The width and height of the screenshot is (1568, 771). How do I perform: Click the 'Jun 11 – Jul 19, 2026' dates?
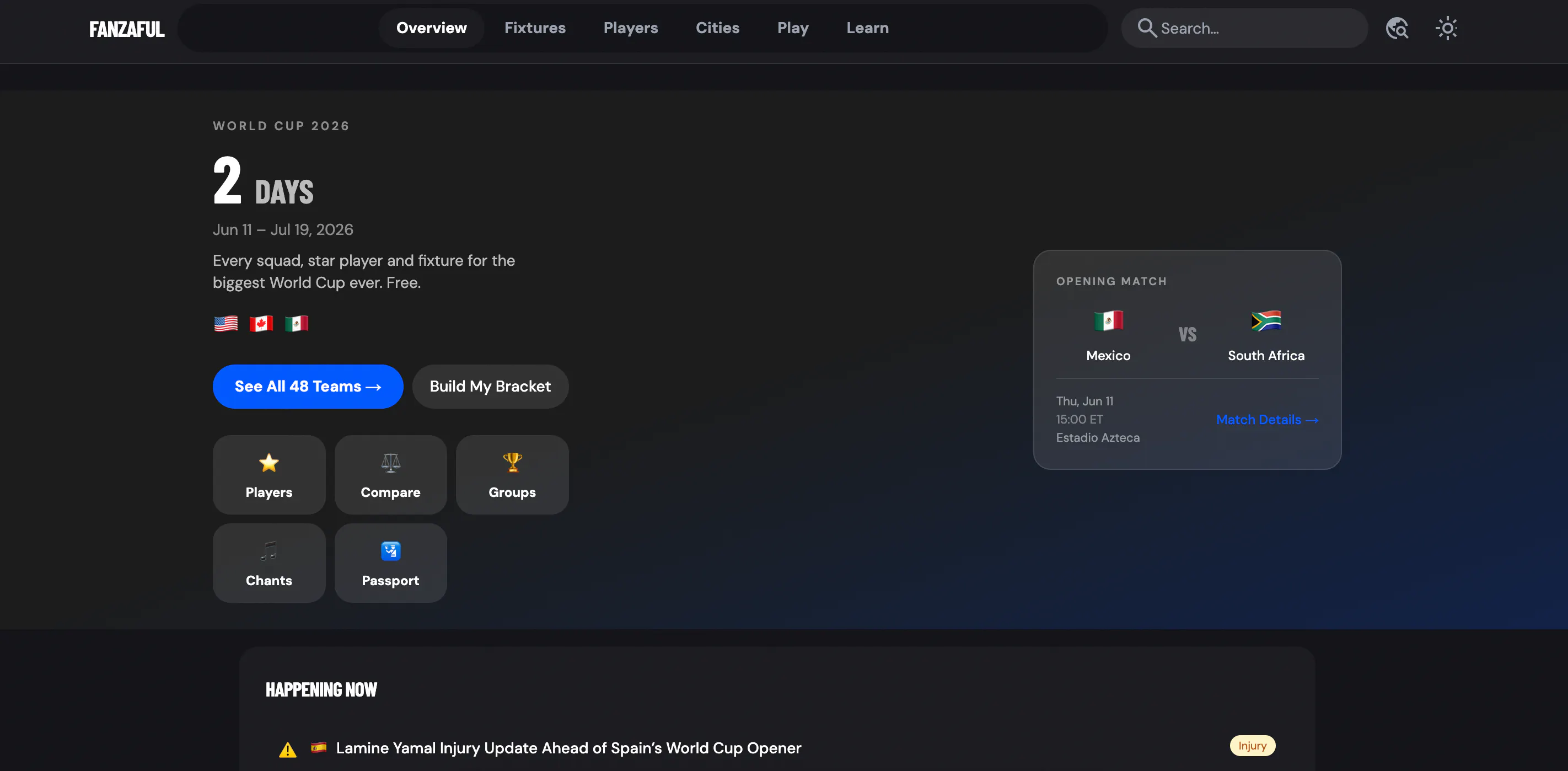click(283, 229)
